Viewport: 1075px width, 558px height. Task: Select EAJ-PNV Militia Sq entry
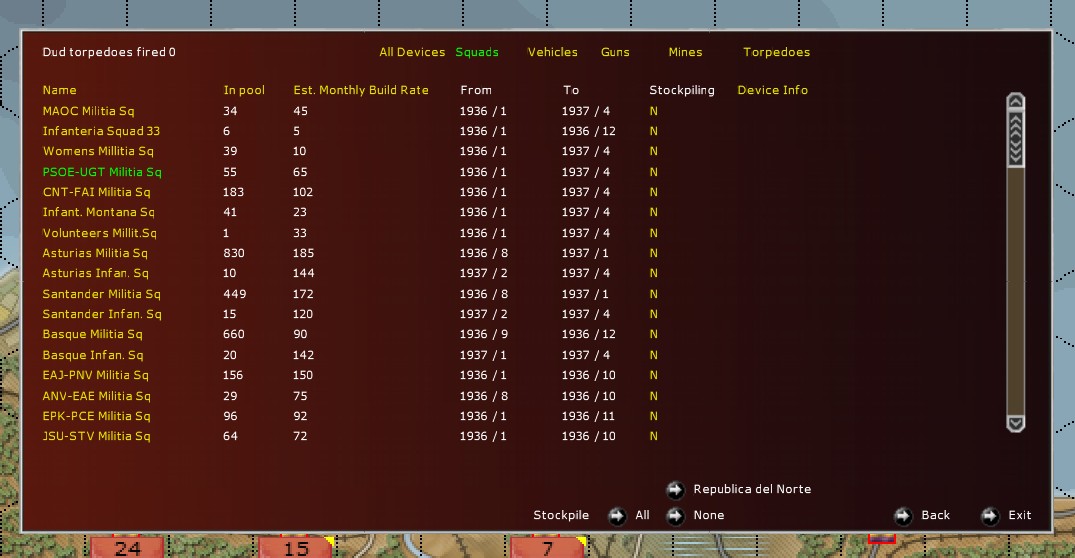(x=95, y=375)
